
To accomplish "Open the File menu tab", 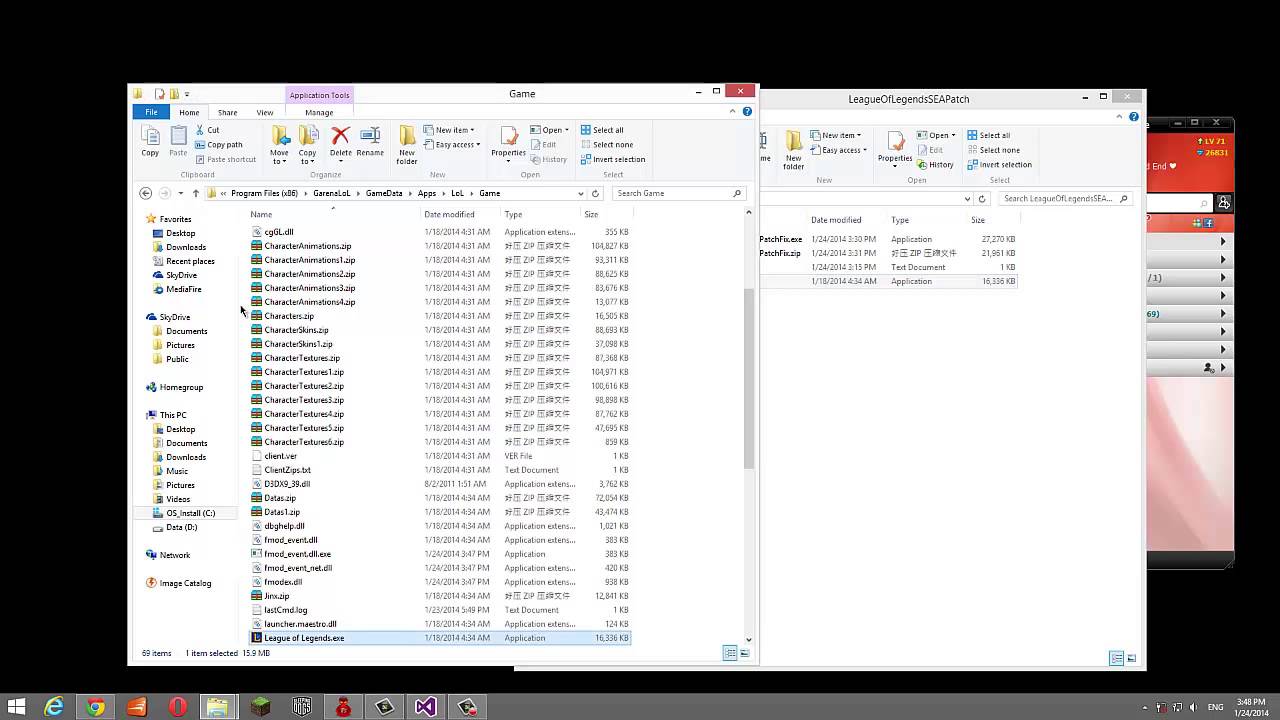I will 151,112.
